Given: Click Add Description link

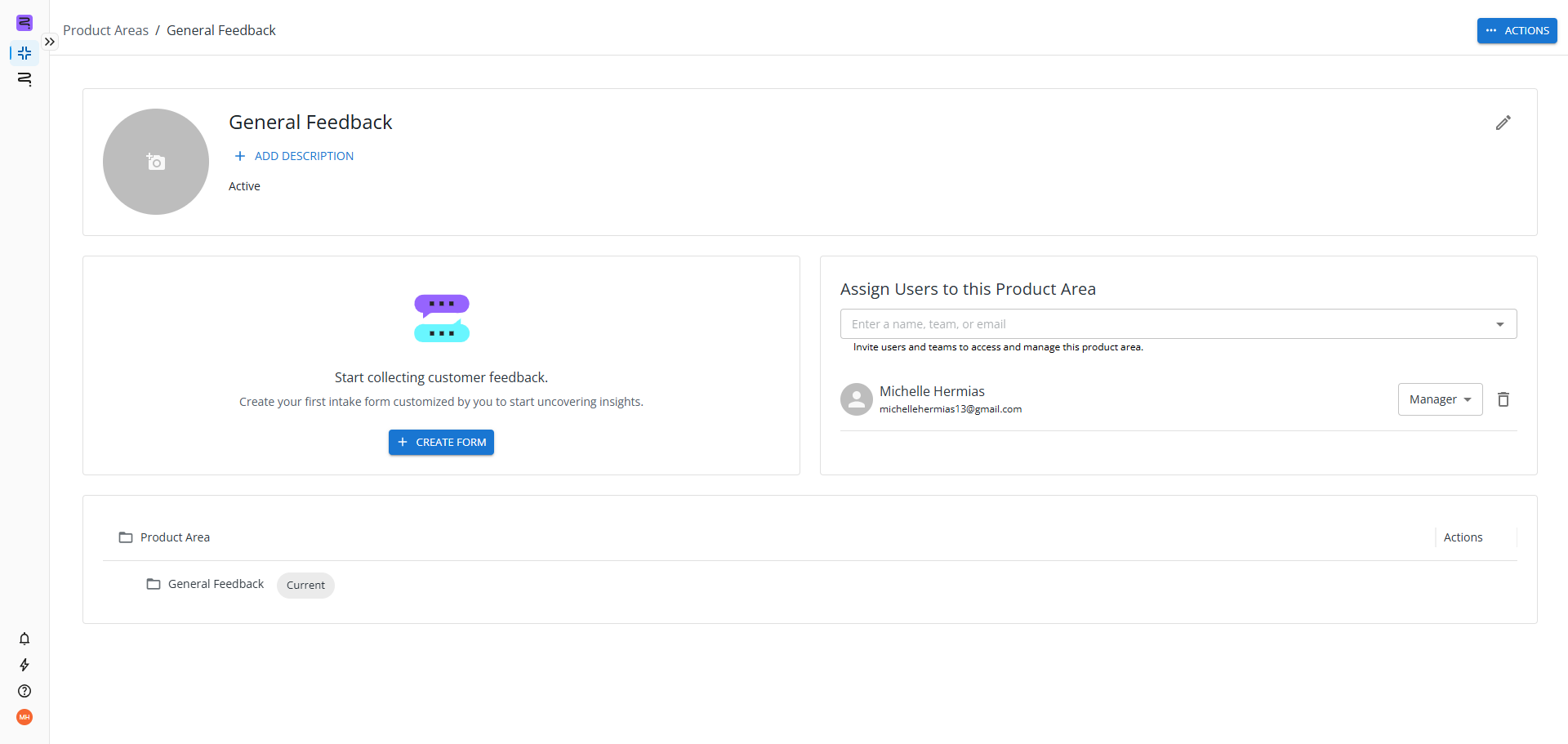Looking at the screenshot, I should (294, 156).
